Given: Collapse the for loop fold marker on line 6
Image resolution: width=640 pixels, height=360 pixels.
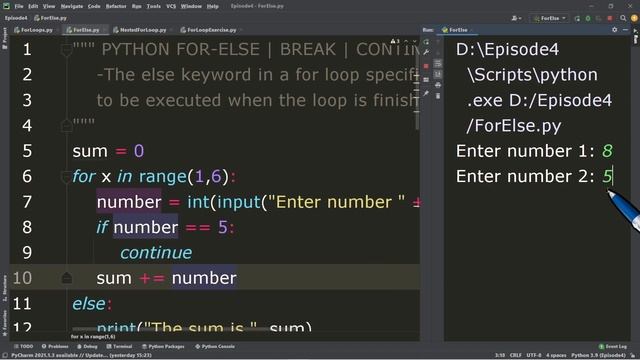Looking at the screenshot, I should click(66, 176).
